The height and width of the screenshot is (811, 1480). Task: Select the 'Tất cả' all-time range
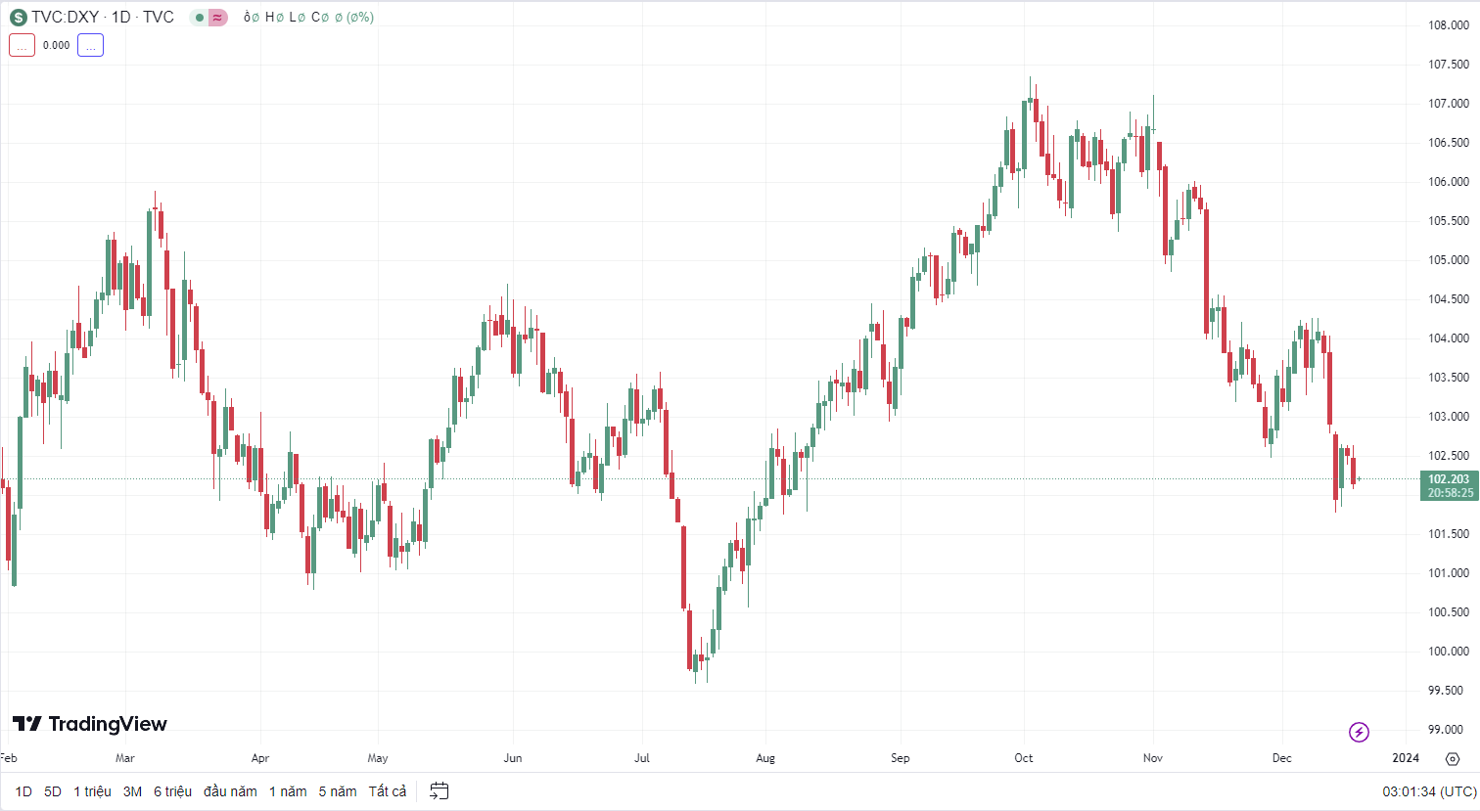pyautogui.click(x=387, y=791)
